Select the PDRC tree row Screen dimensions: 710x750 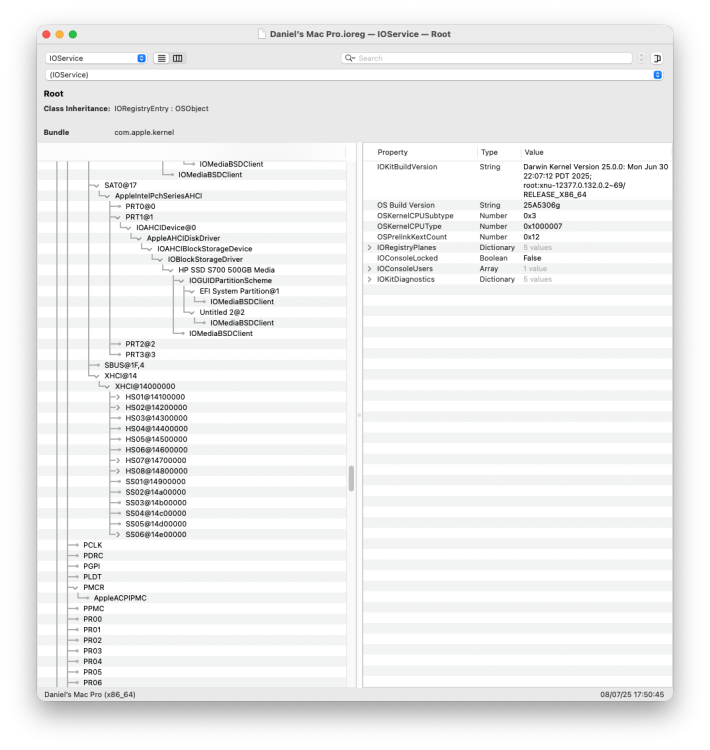click(x=192, y=556)
